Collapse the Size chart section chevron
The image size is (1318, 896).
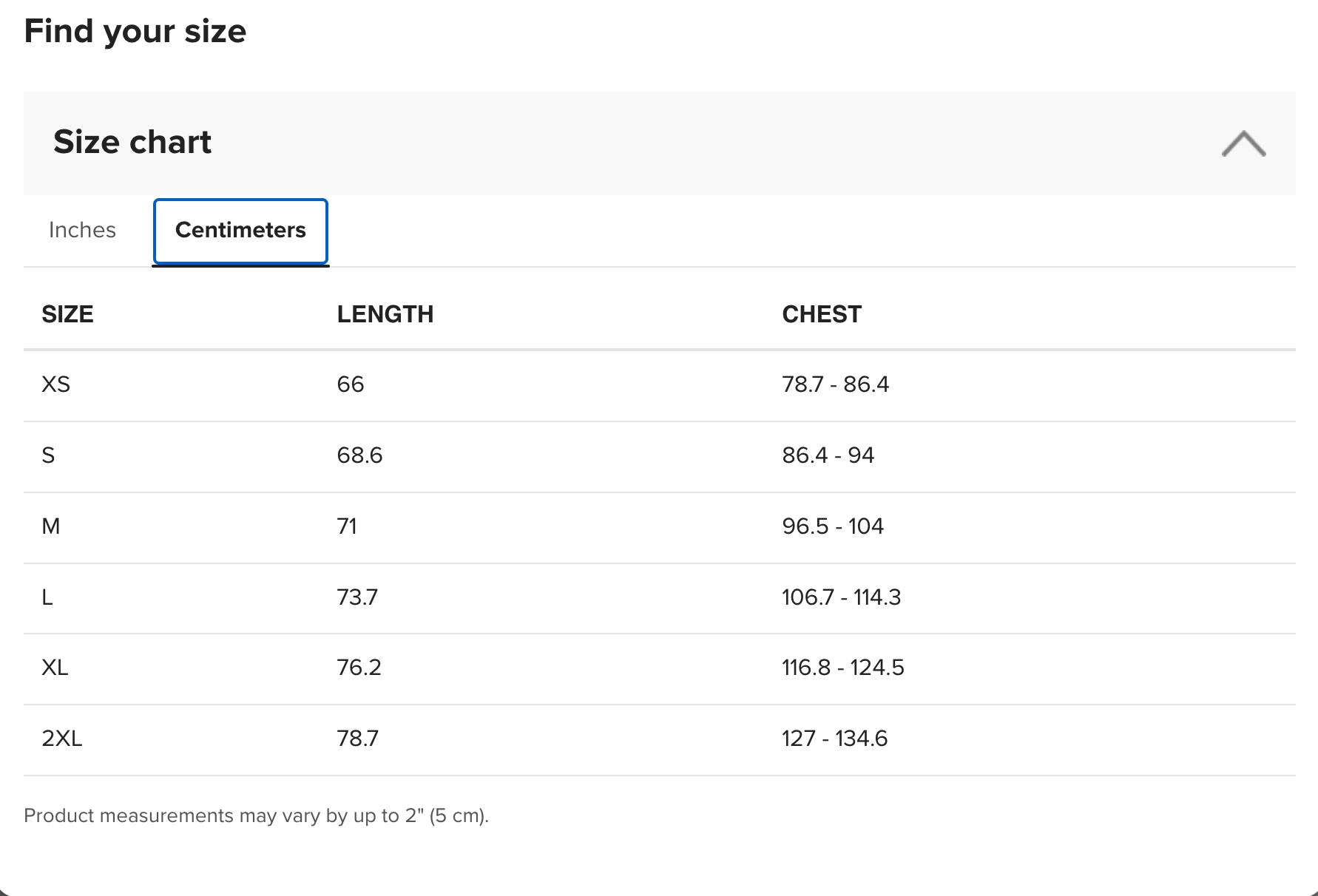click(1243, 143)
